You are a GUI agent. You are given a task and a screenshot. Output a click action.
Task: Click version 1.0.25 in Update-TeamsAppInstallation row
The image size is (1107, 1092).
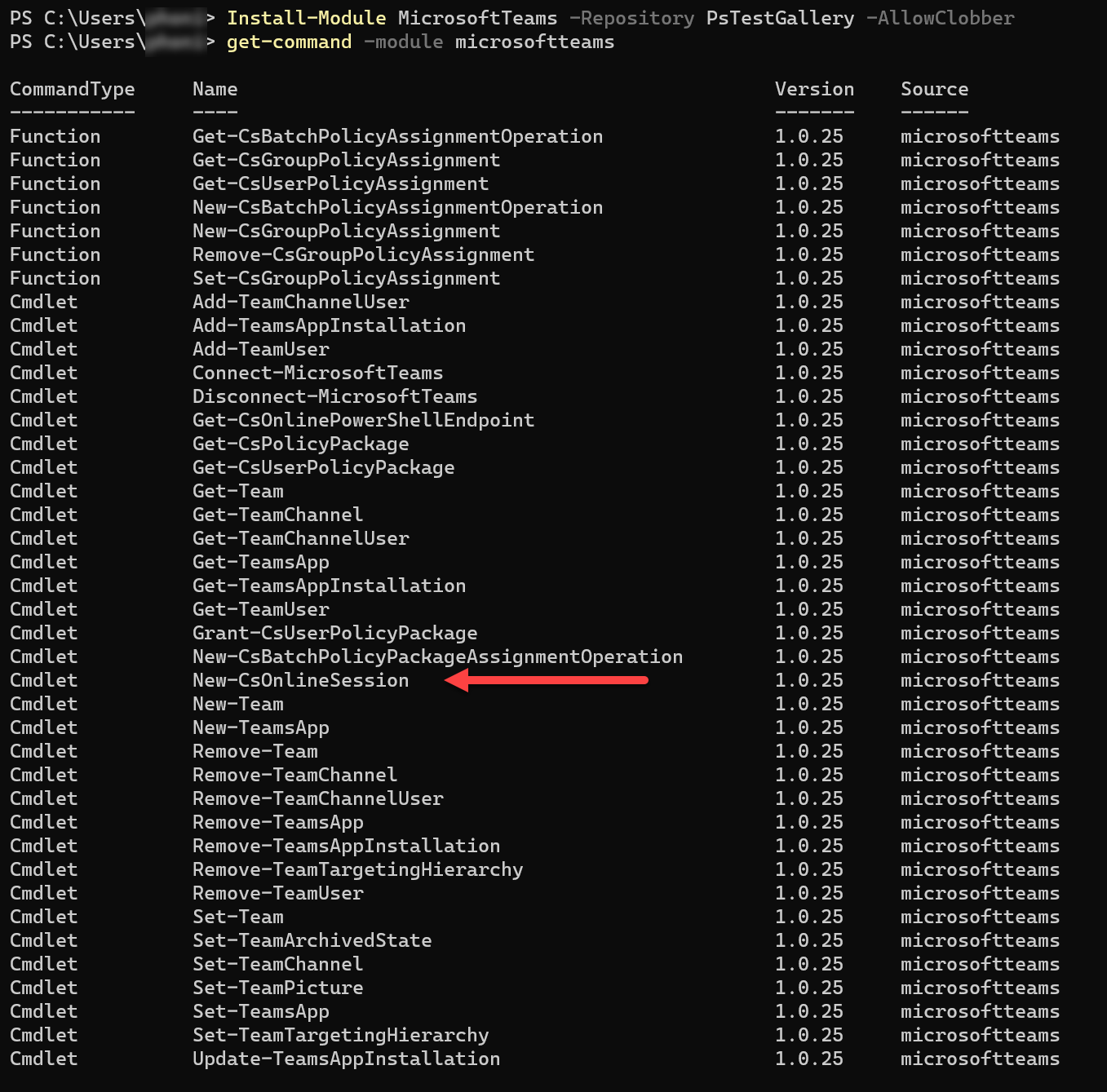[809, 1059]
